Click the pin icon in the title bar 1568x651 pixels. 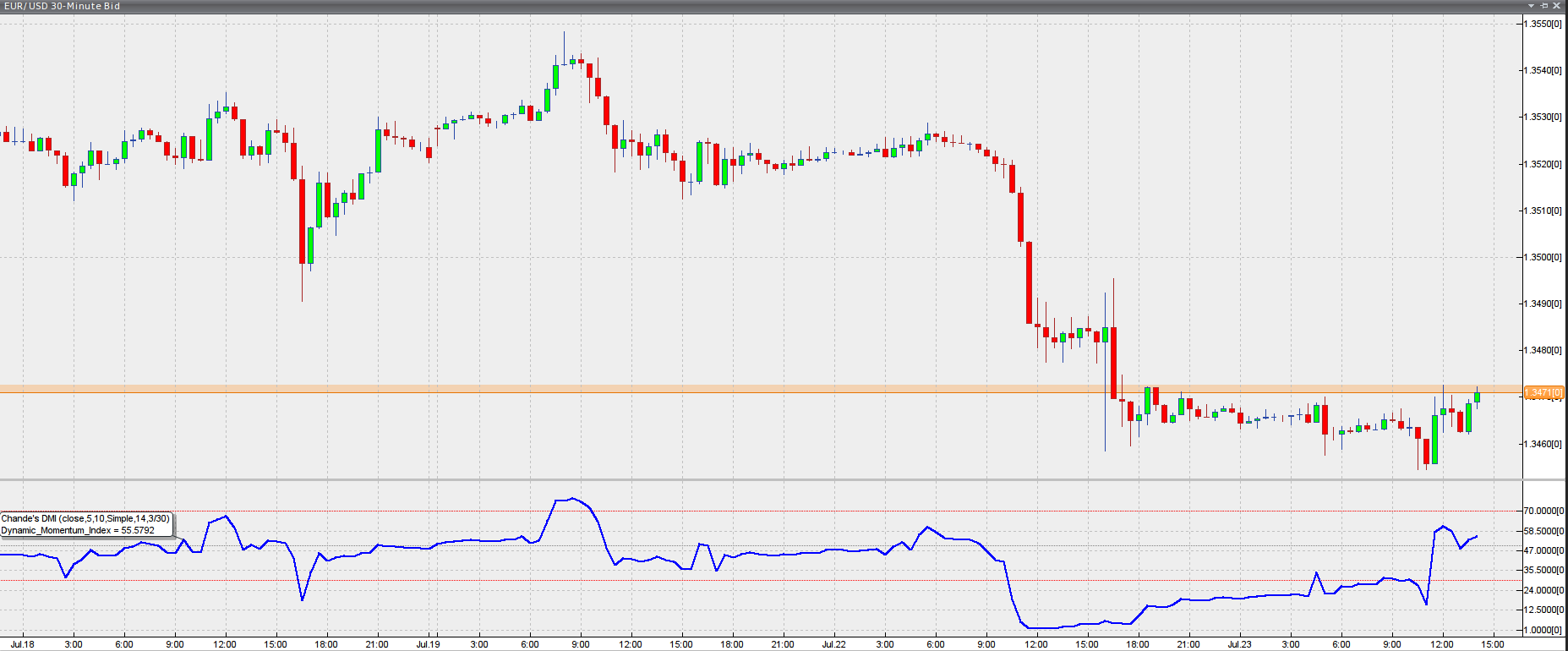[1544, 6]
